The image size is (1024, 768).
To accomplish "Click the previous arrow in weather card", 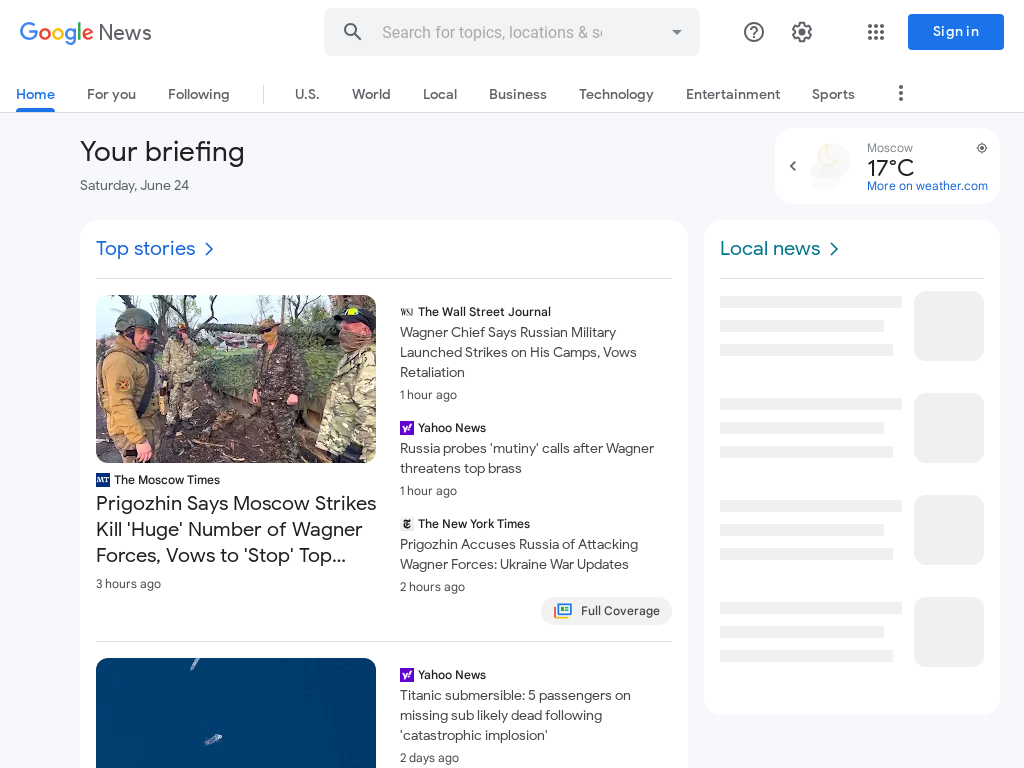I will (x=793, y=166).
